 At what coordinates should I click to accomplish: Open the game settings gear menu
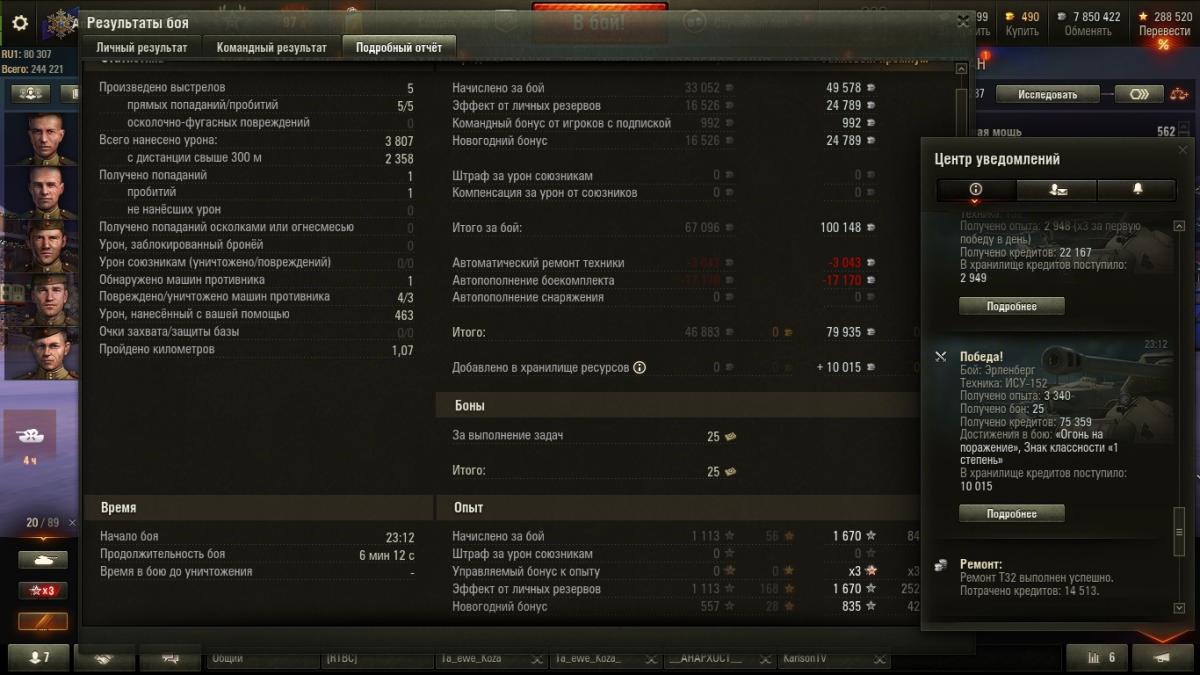[20, 23]
